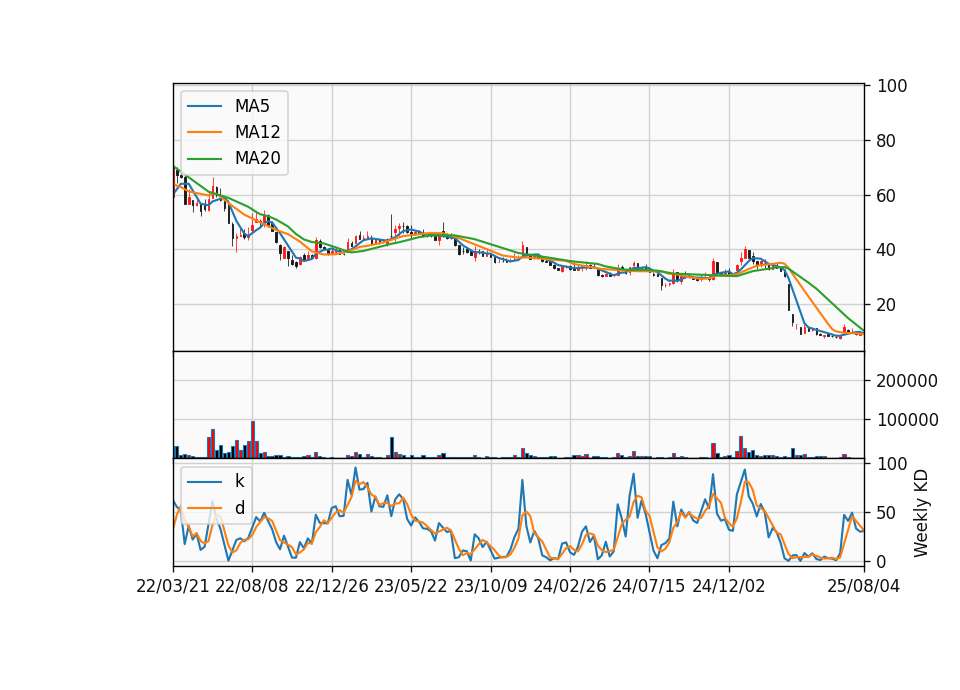Click the tallest volume bar near 22/08/08

[253, 440]
